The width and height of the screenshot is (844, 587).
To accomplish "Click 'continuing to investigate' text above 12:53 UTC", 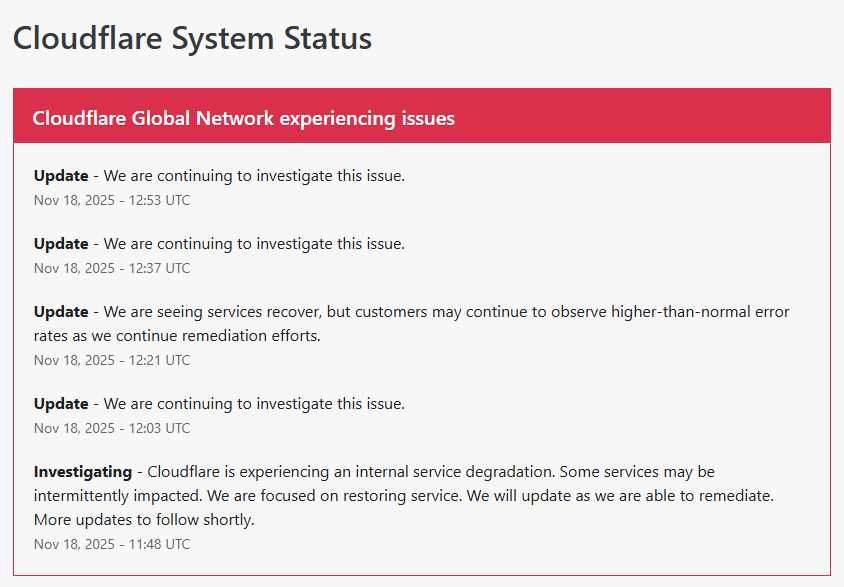I will point(254,176).
